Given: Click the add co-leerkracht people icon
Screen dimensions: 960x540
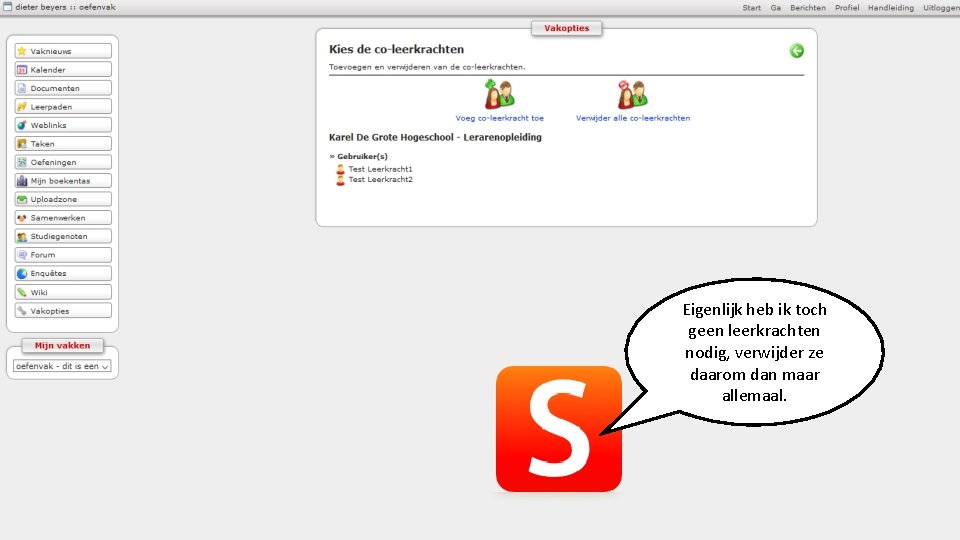Looking at the screenshot, I should coord(500,94).
